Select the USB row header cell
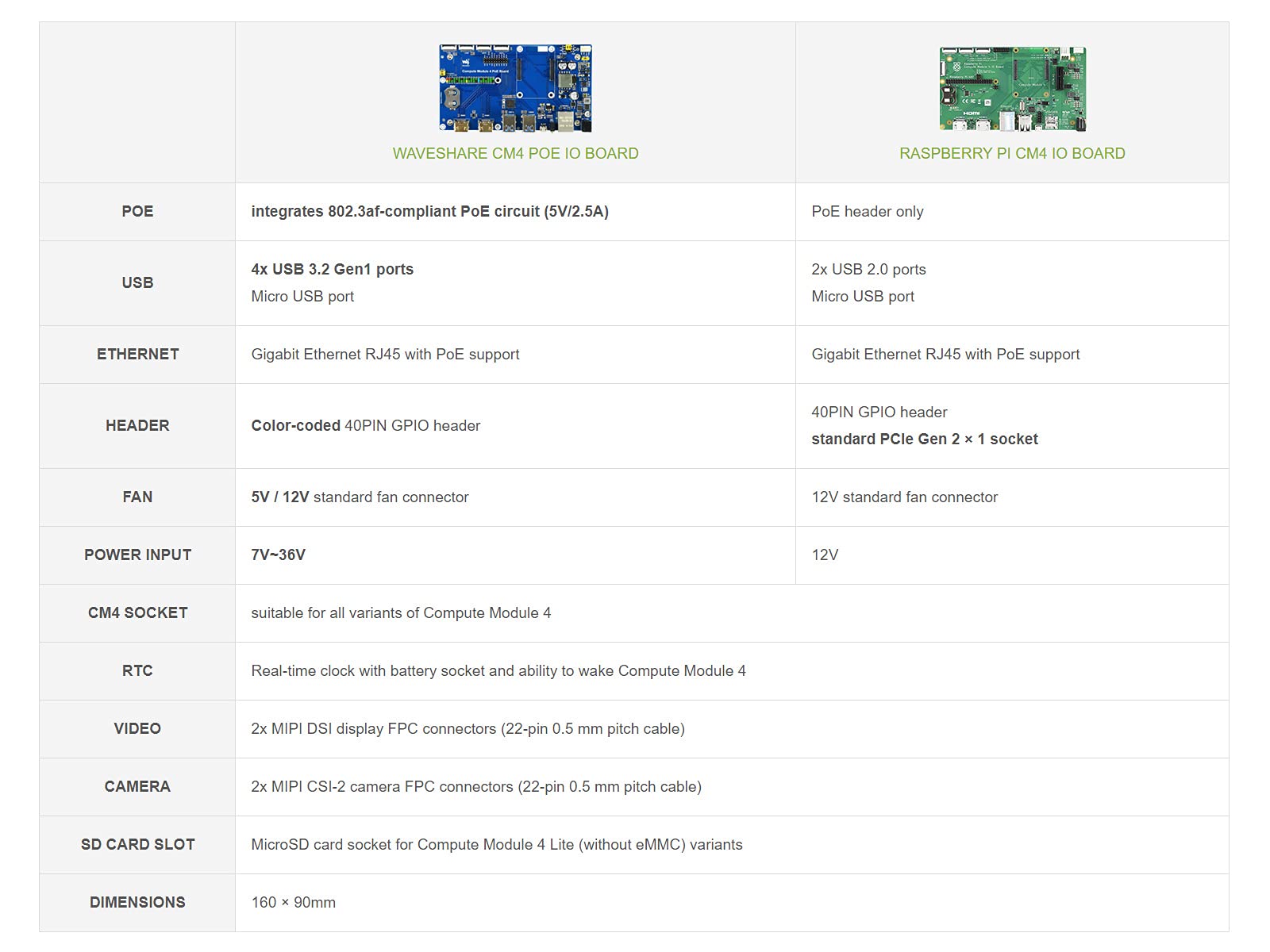 click(x=137, y=283)
